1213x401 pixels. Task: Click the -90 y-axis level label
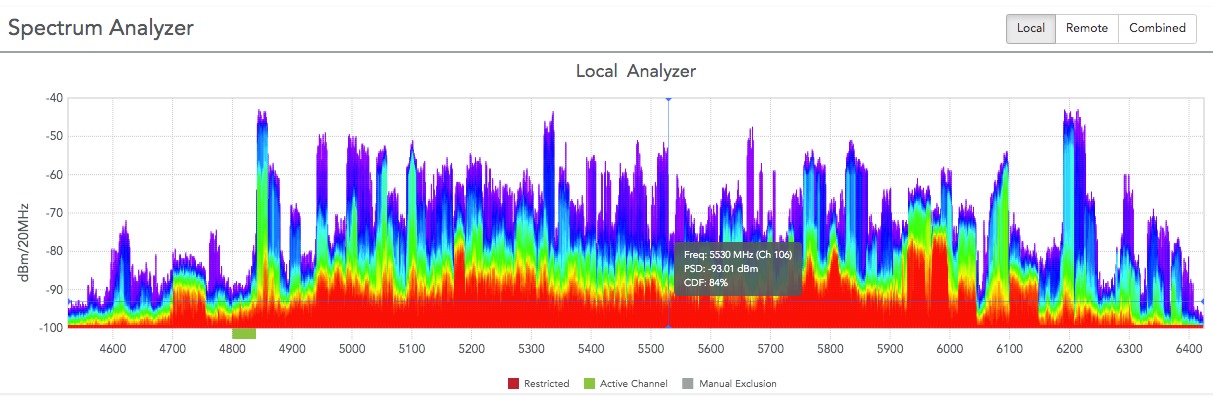[x=53, y=289]
